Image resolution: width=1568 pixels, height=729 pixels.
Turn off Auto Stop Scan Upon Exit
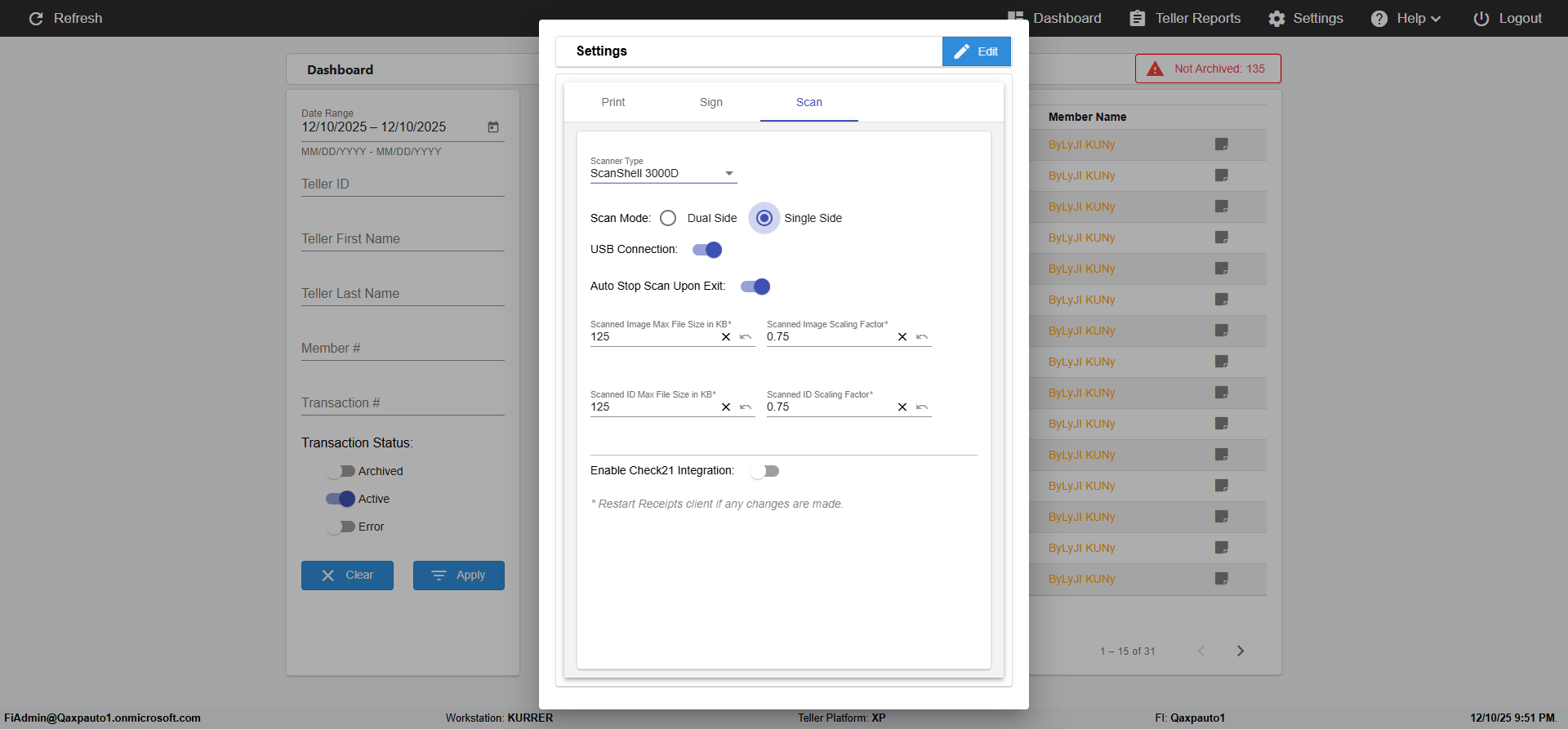coord(755,287)
